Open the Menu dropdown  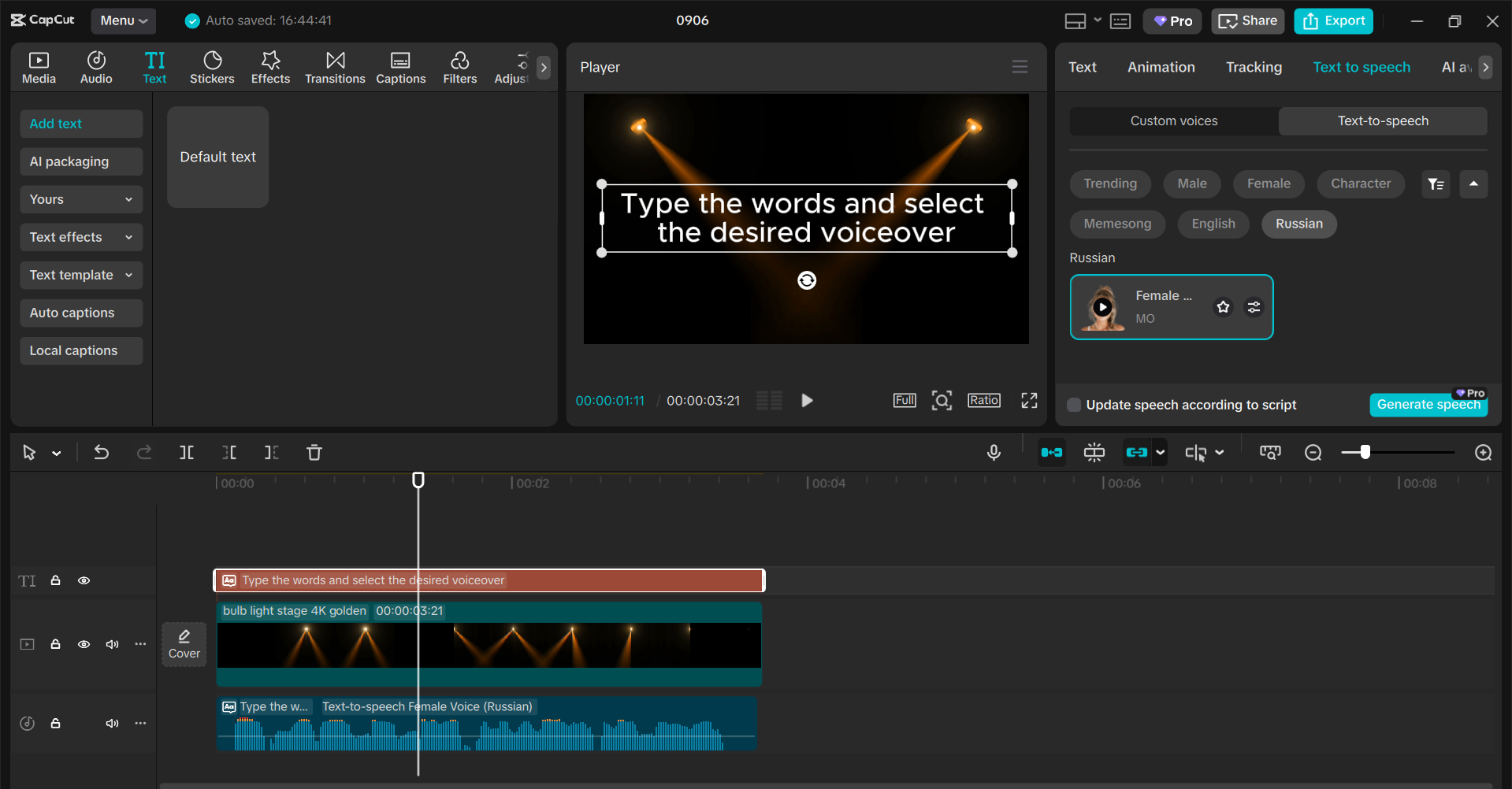124,20
